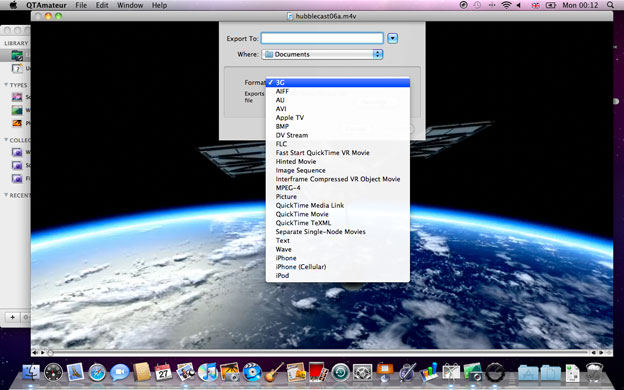Collapse the COLLECTIONS section in background window
Screen dimensions: 624x390
(6, 140)
